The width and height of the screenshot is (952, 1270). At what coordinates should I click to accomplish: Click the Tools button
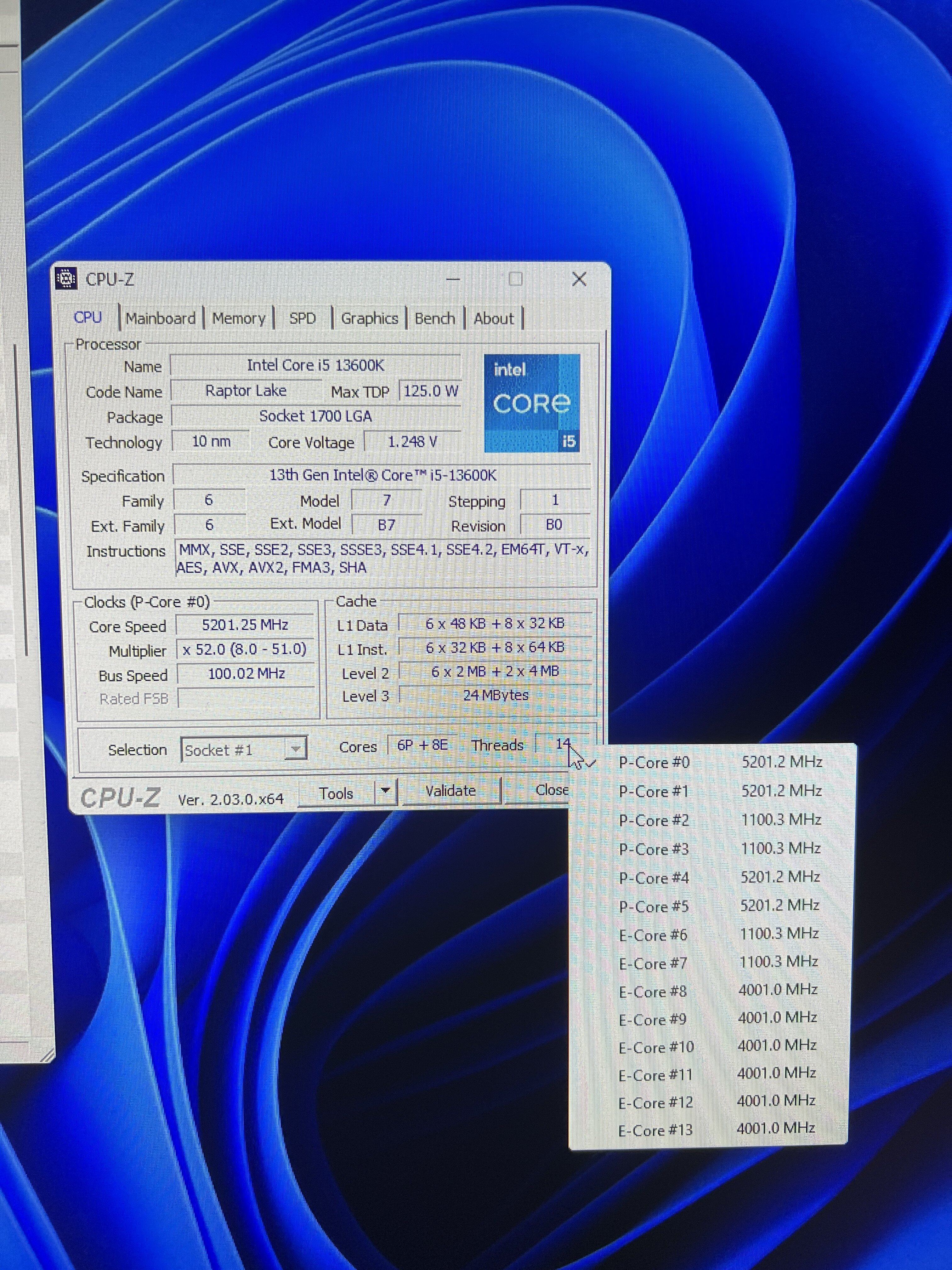(x=336, y=793)
